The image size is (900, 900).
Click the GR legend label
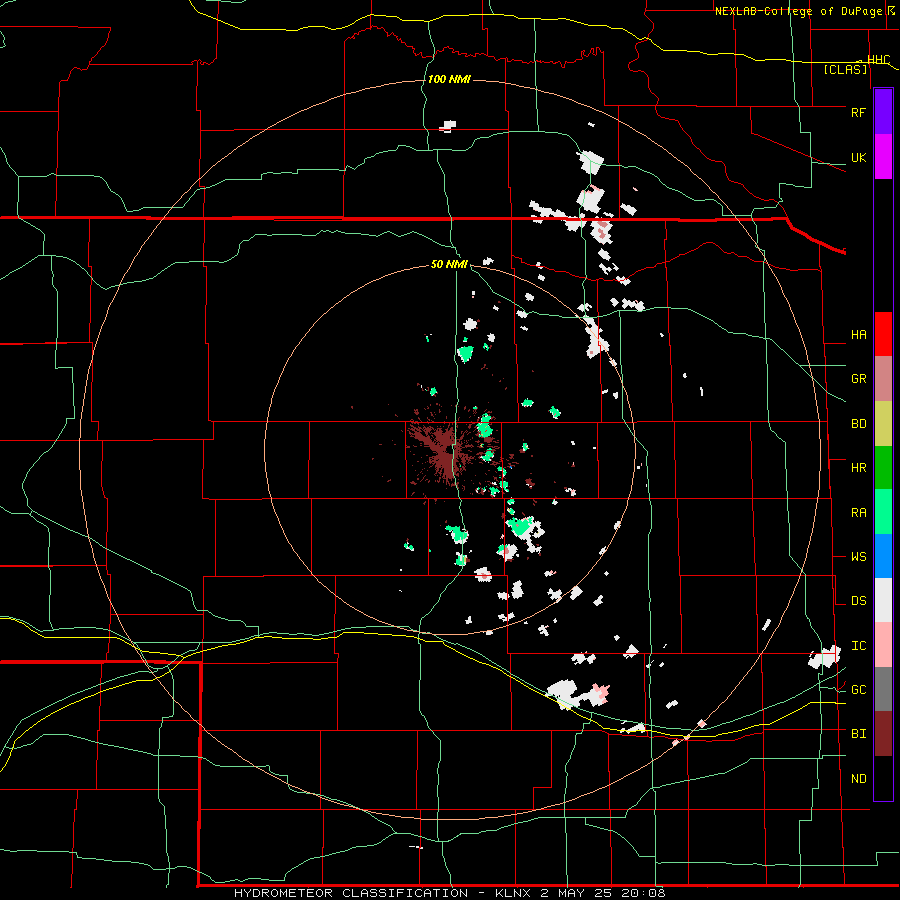coord(858,378)
